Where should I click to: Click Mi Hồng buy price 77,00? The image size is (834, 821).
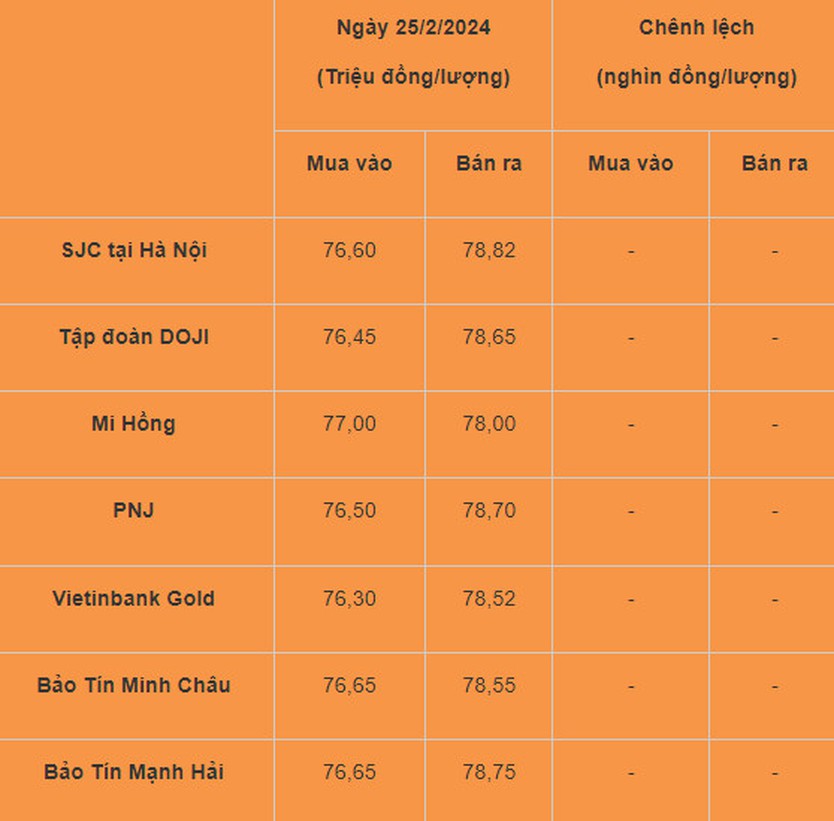349,424
